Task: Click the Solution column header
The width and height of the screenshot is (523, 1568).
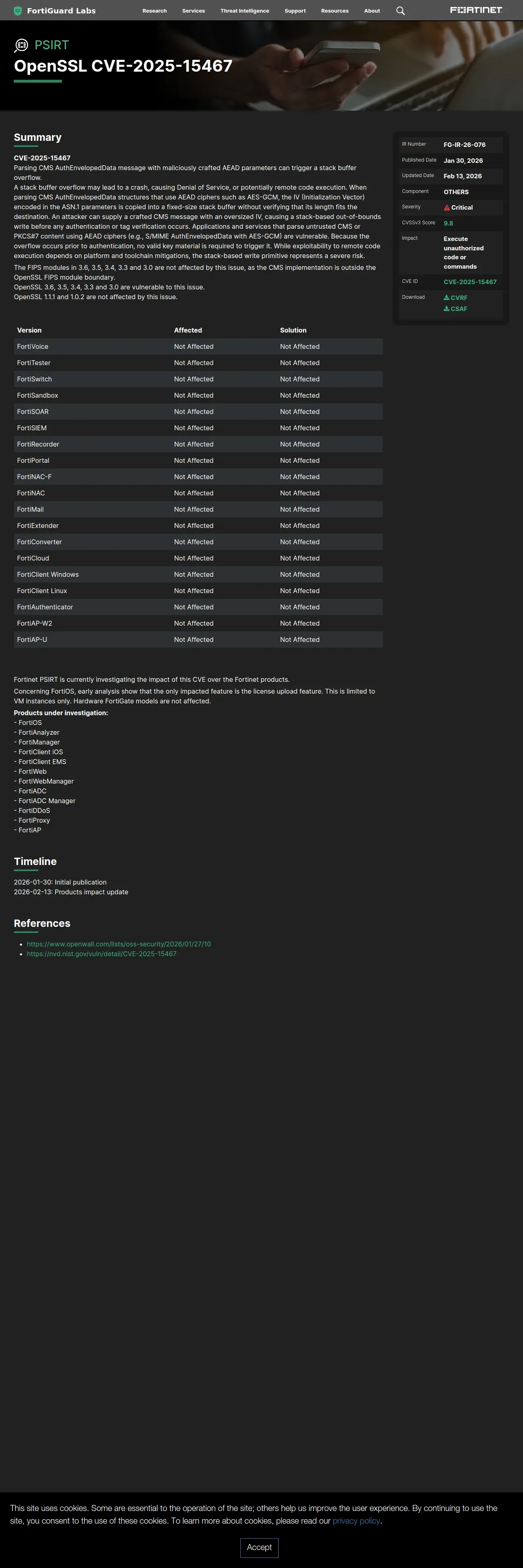Action: pos(293,330)
